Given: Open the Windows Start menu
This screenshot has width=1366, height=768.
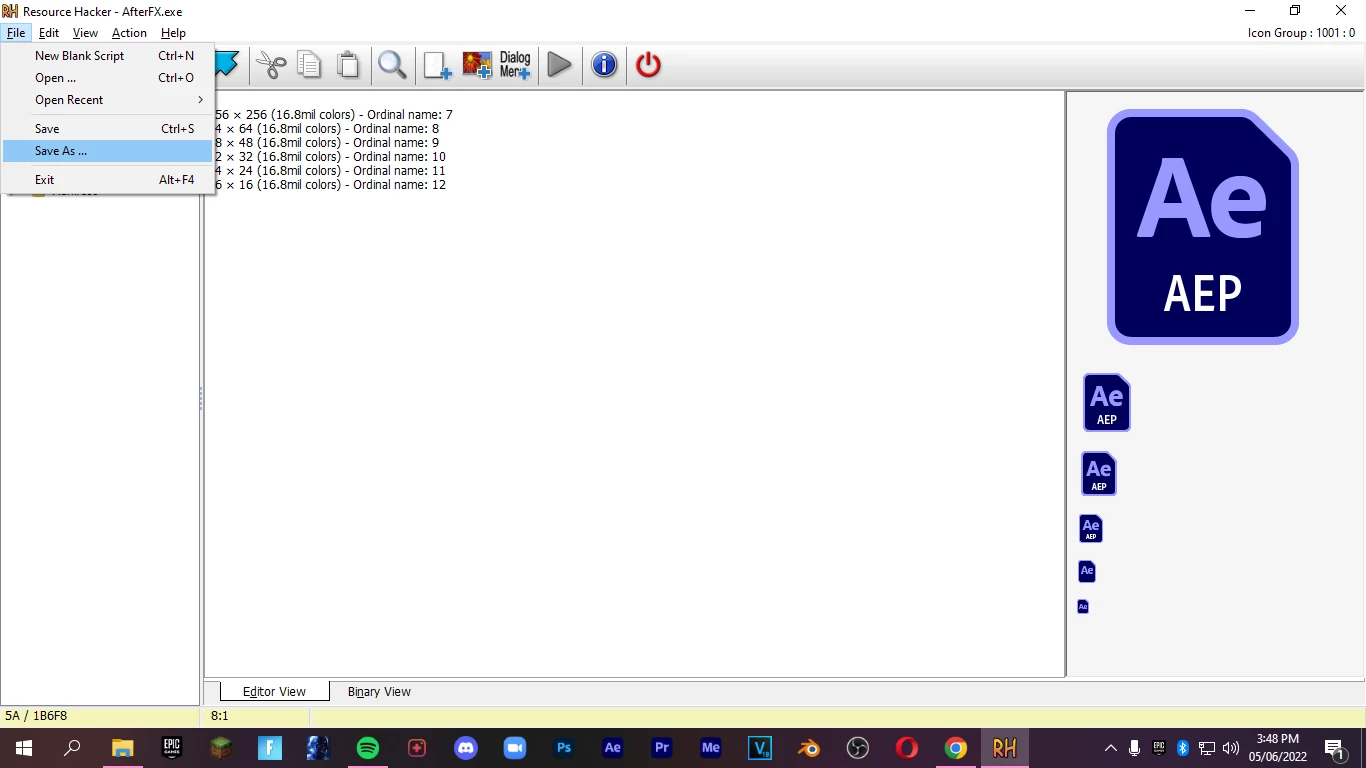Looking at the screenshot, I should point(23,748).
